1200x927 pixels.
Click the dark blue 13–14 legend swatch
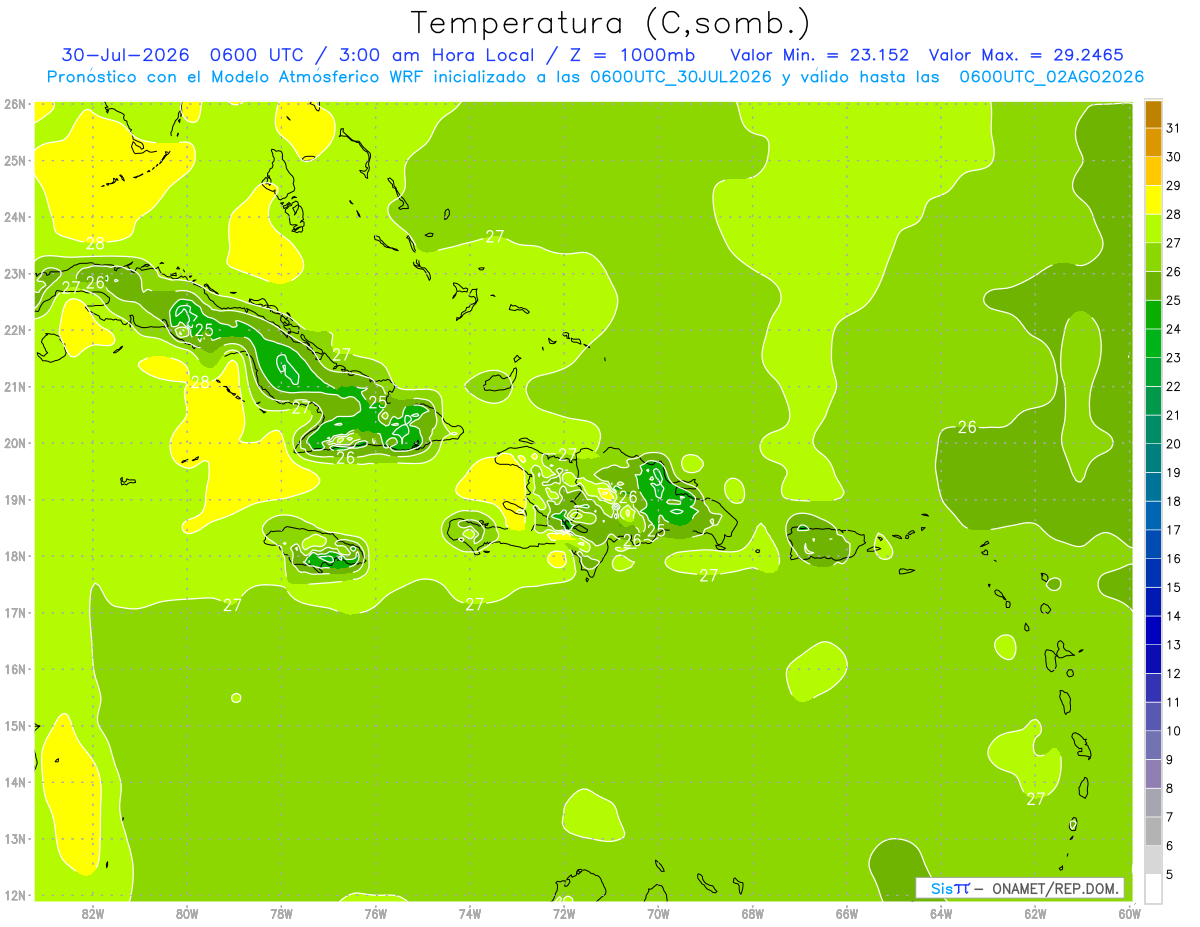point(1153,631)
